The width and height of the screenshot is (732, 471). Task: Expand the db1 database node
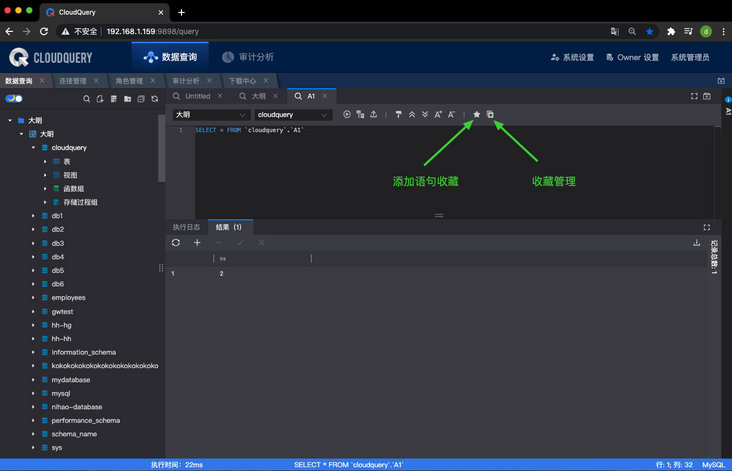(33, 216)
